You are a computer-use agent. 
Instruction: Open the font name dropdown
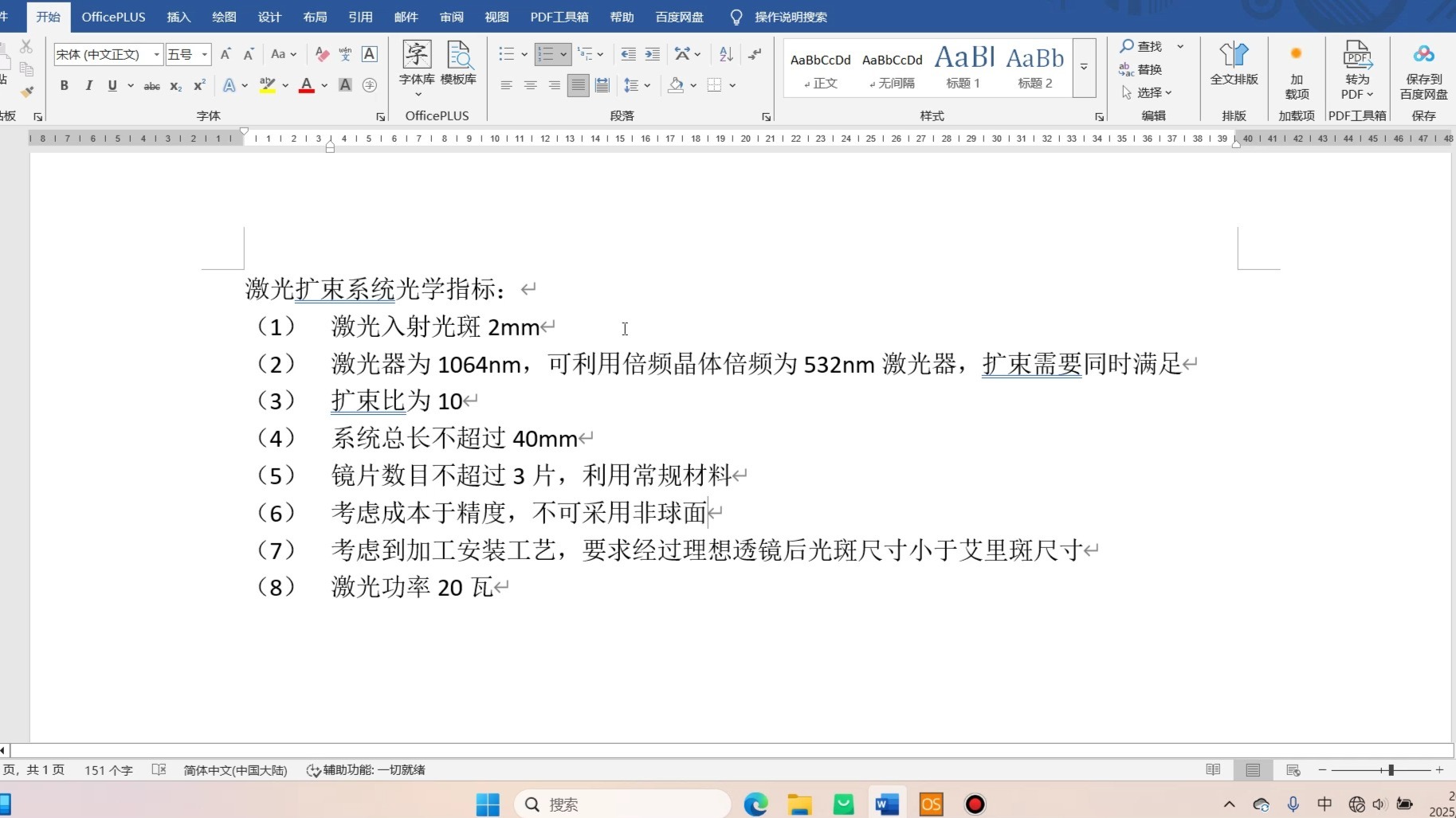coord(155,54)
